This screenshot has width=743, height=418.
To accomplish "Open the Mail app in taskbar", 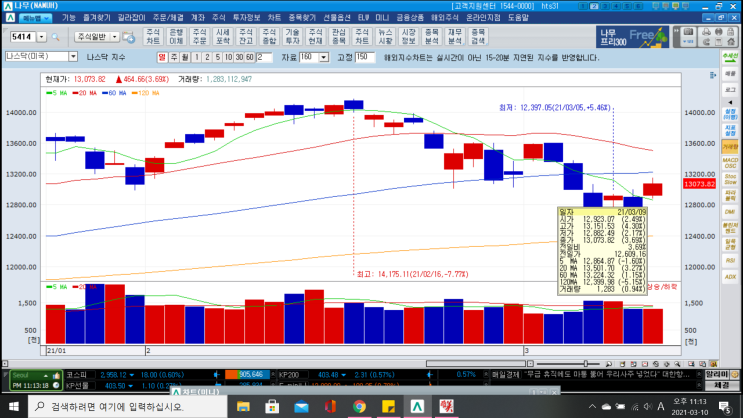I will point(301,406).
